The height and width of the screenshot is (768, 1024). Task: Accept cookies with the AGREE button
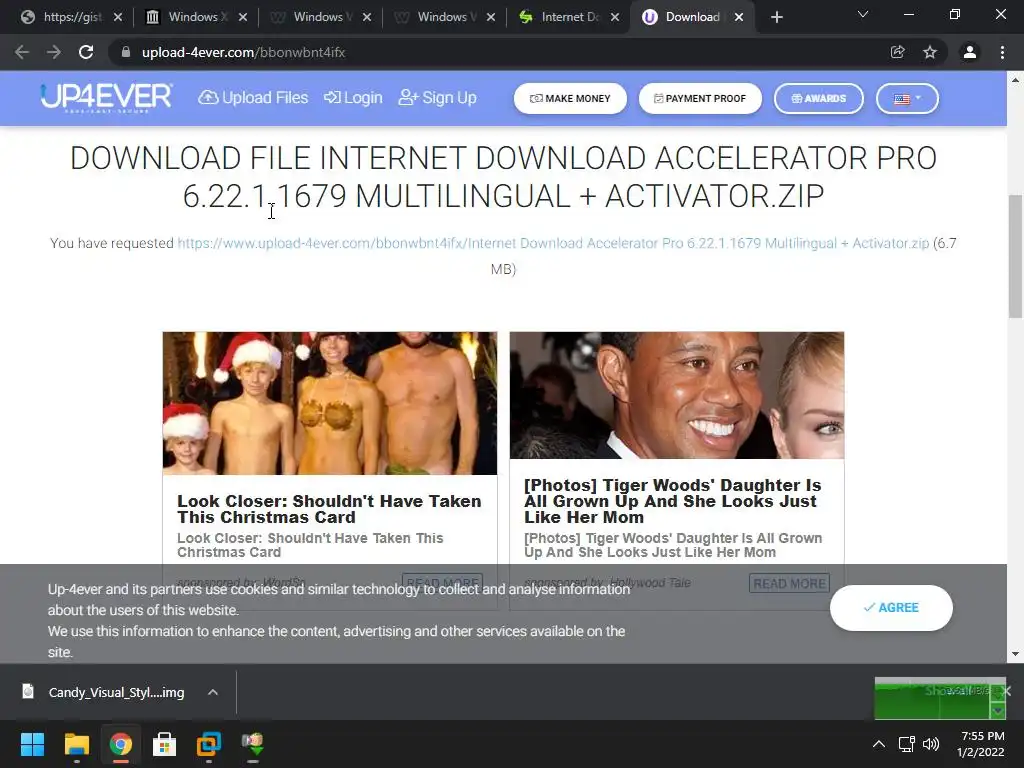891,607
